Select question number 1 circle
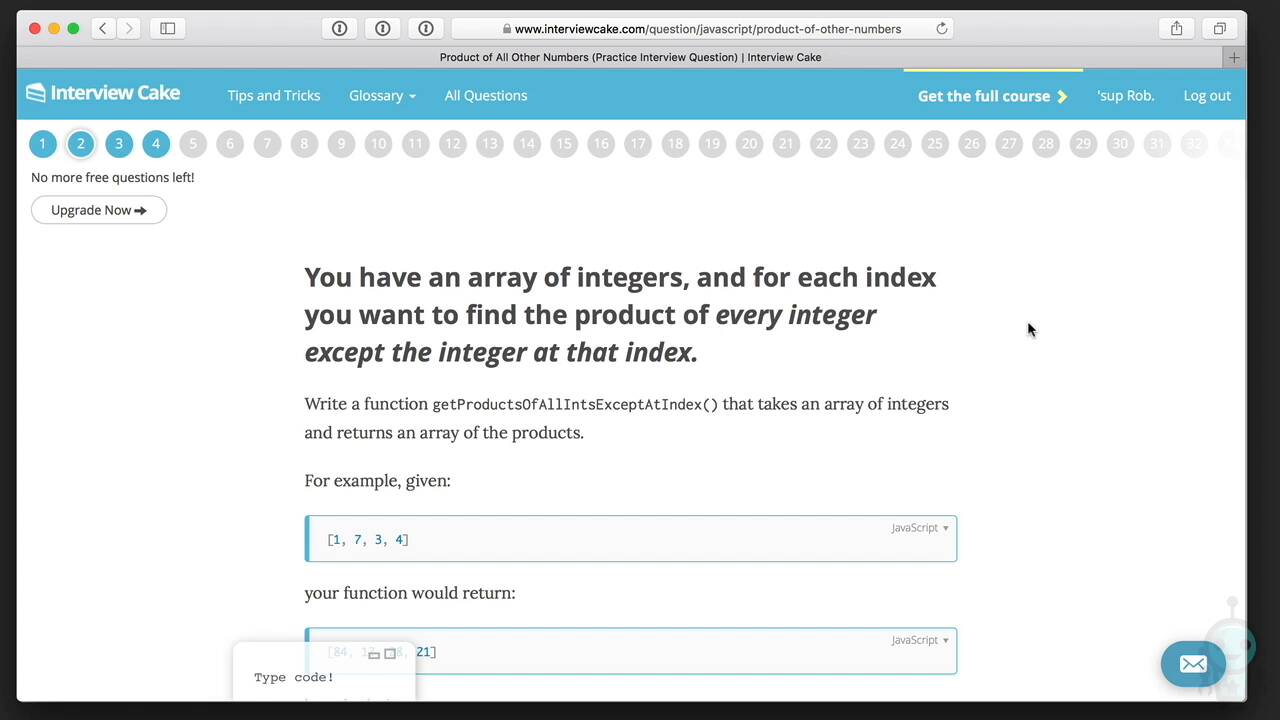The image size is (1280, 720). 43,144
